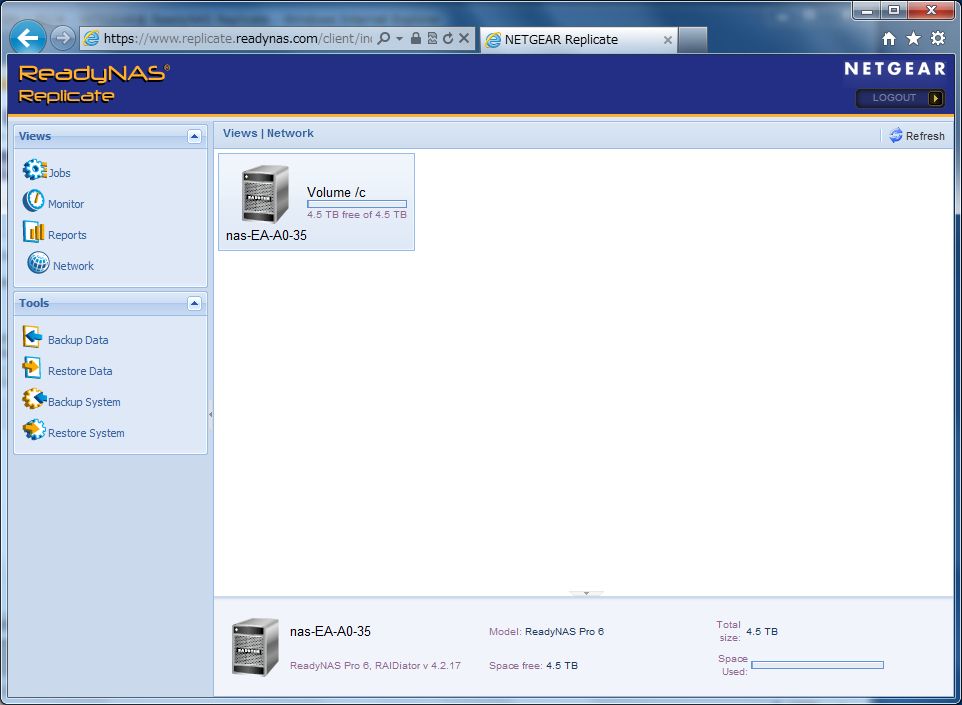
Task: Open the Jobs view gear icon
Action: click(34, 171)
